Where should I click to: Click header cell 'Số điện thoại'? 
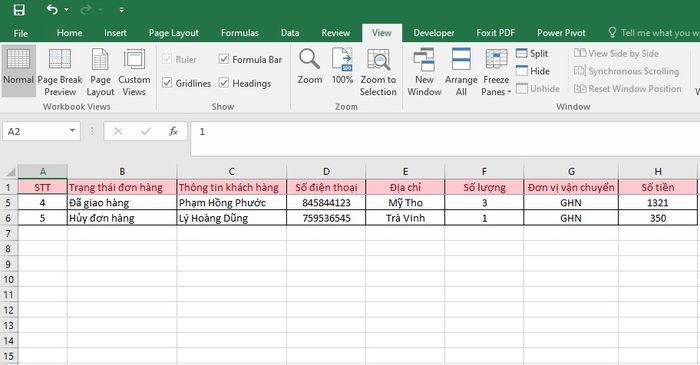pyautogui.click(x=326, y=187)
